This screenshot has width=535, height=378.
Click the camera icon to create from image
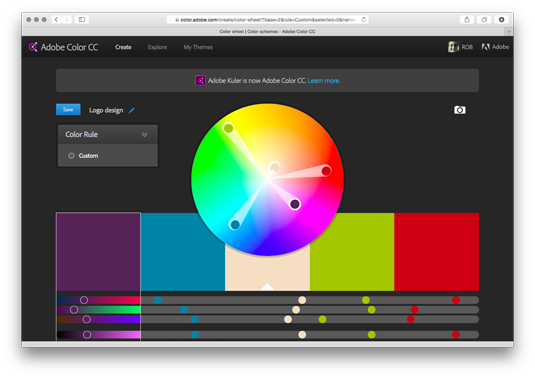coord(460,110)
